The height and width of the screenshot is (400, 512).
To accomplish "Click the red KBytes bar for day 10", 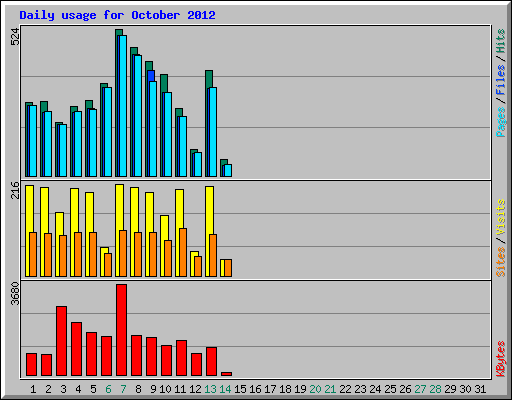I will point(166,361).
